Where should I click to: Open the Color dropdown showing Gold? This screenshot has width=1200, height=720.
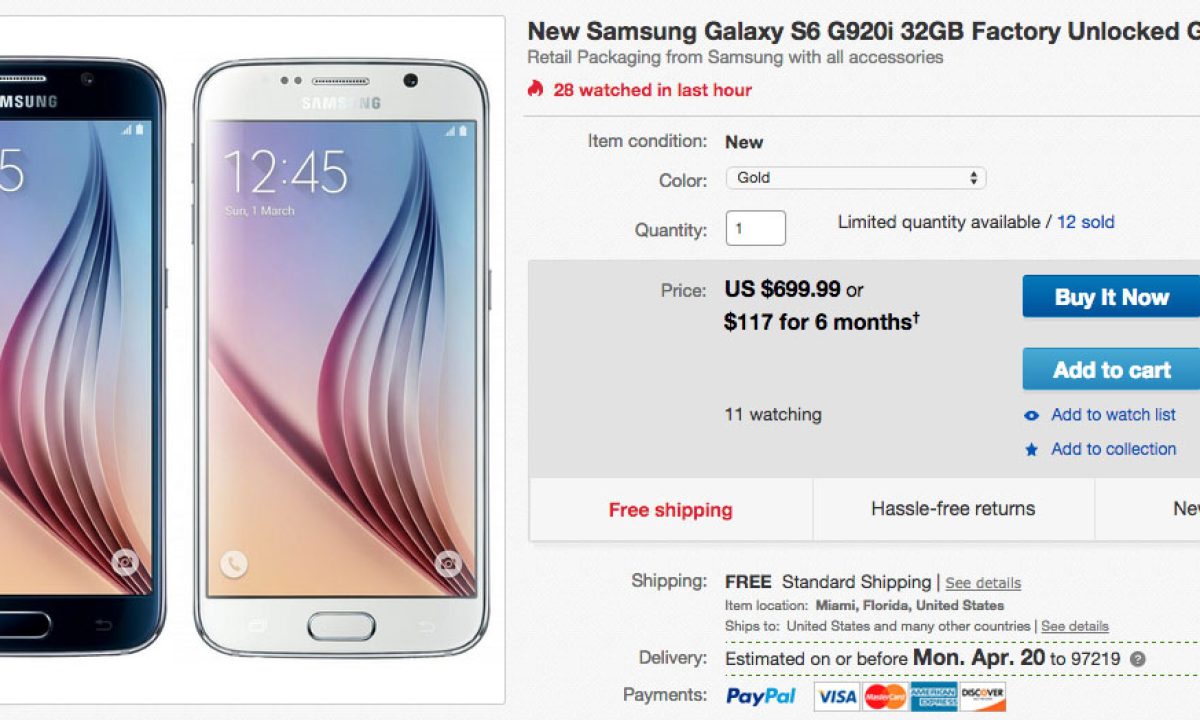(x=856, y=178)
